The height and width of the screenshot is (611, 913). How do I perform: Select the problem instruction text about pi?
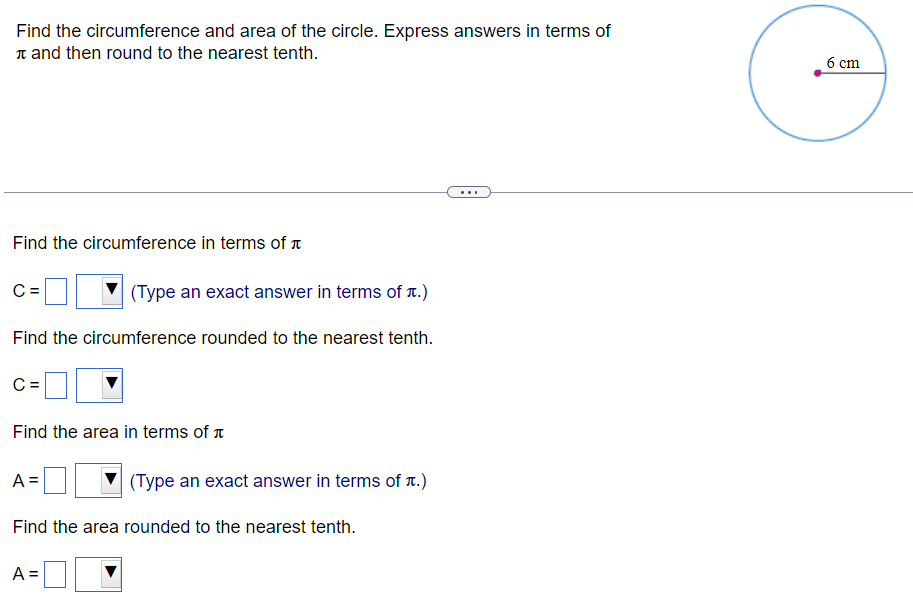tap(300, 41)
